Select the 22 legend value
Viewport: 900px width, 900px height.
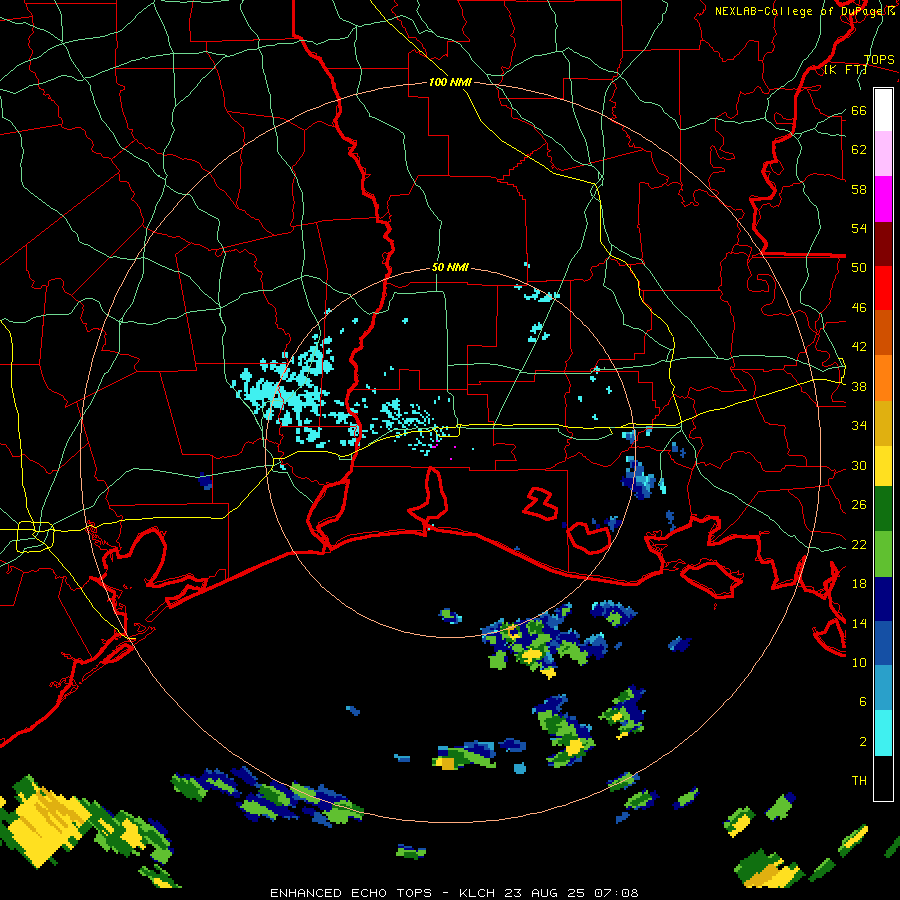(x=859, y=544)
